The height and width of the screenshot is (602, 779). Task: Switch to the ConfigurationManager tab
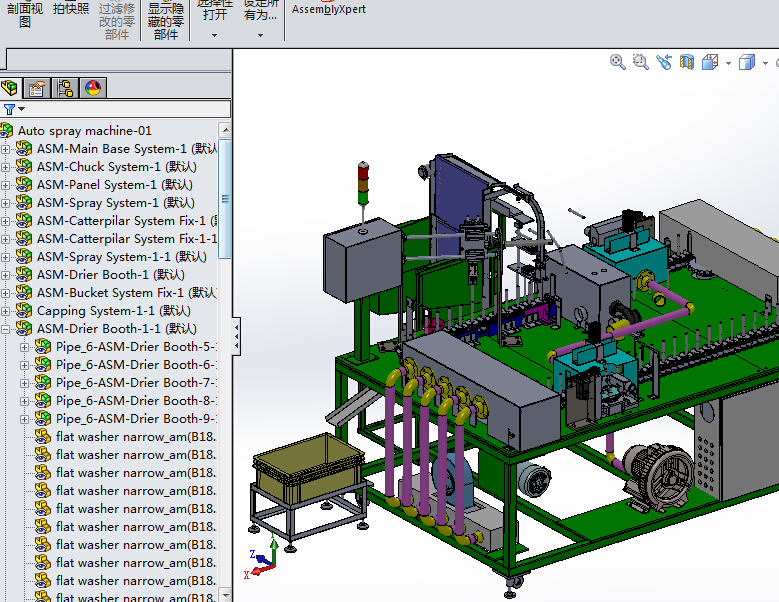coord(65,89)
